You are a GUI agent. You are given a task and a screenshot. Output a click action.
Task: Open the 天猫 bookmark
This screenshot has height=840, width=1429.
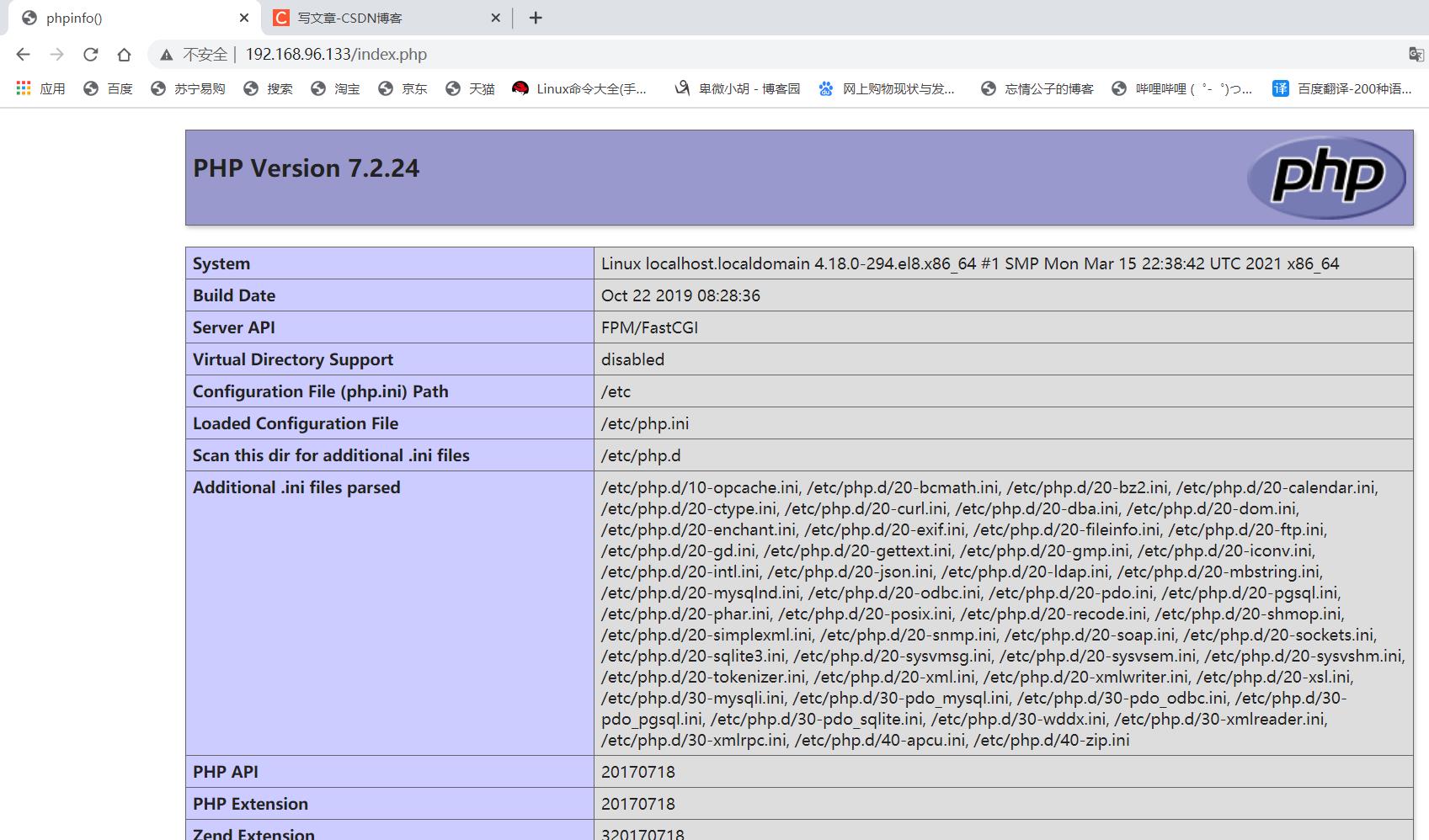pyautogui.click(x=470, y=88)
